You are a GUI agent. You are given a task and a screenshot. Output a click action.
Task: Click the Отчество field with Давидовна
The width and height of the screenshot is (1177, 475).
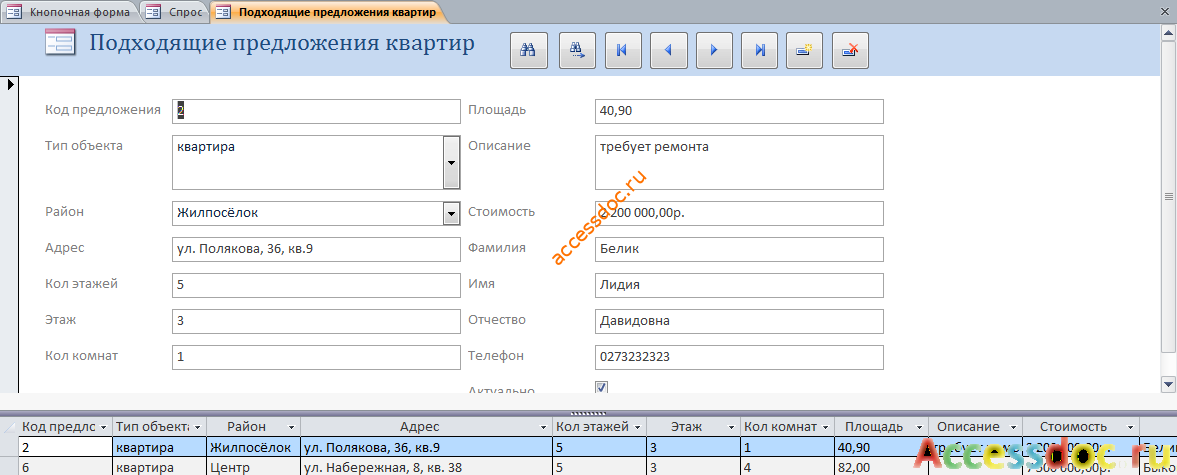(739, 321)
